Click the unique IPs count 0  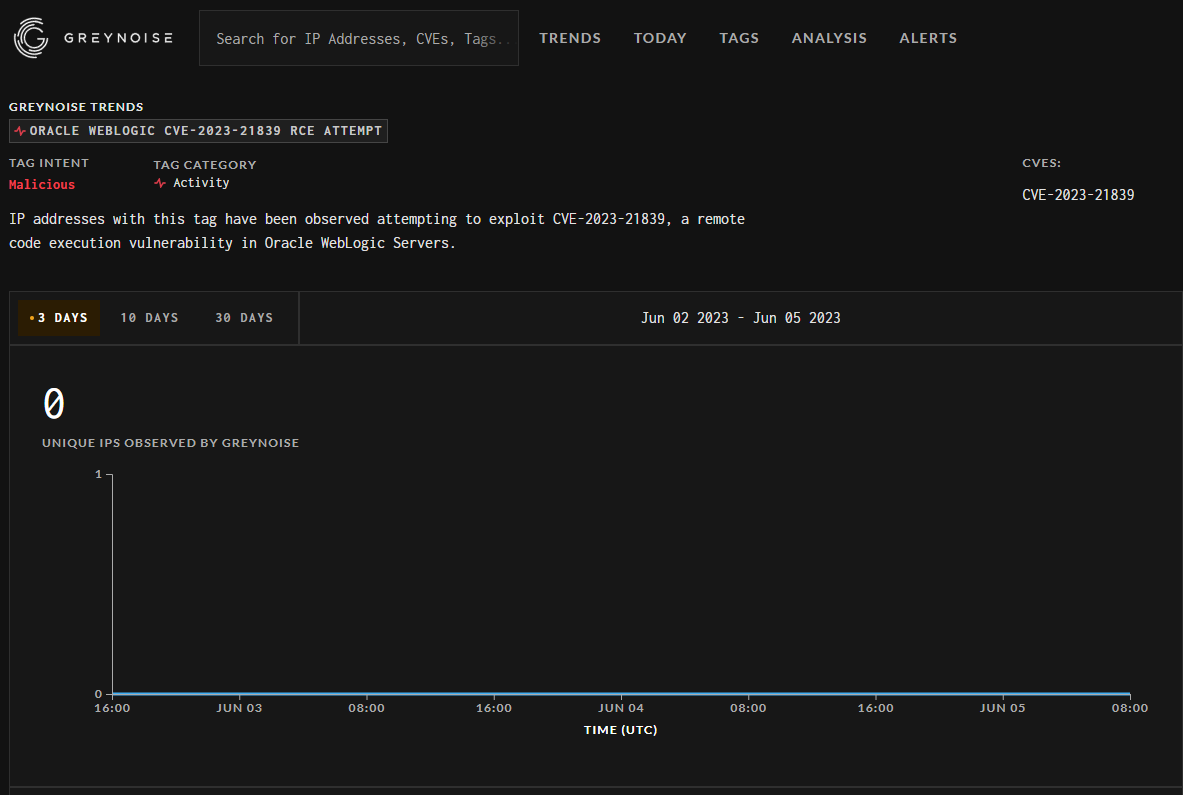54,404
